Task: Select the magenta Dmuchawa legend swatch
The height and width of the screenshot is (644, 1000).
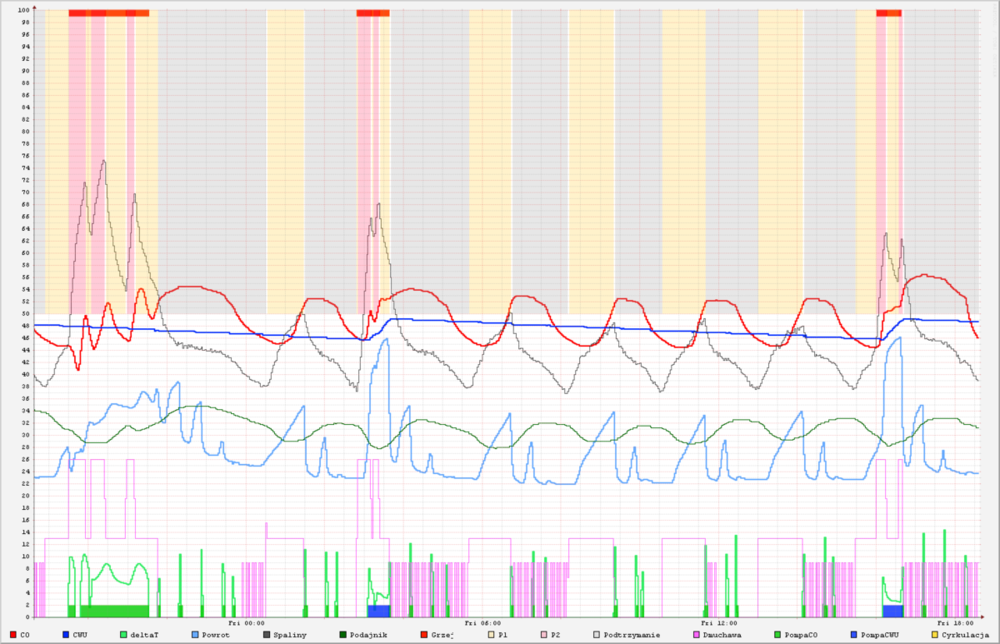Action: coord(697,634)
